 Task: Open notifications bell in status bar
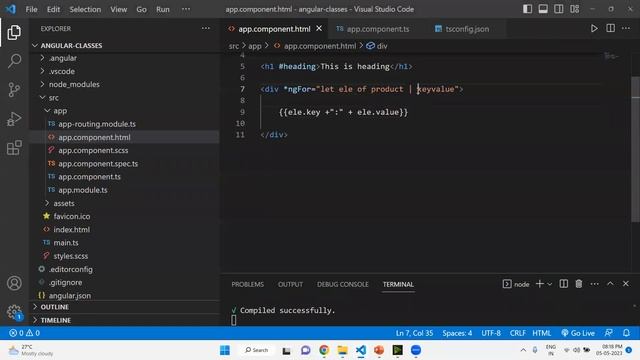coord(626,333)
